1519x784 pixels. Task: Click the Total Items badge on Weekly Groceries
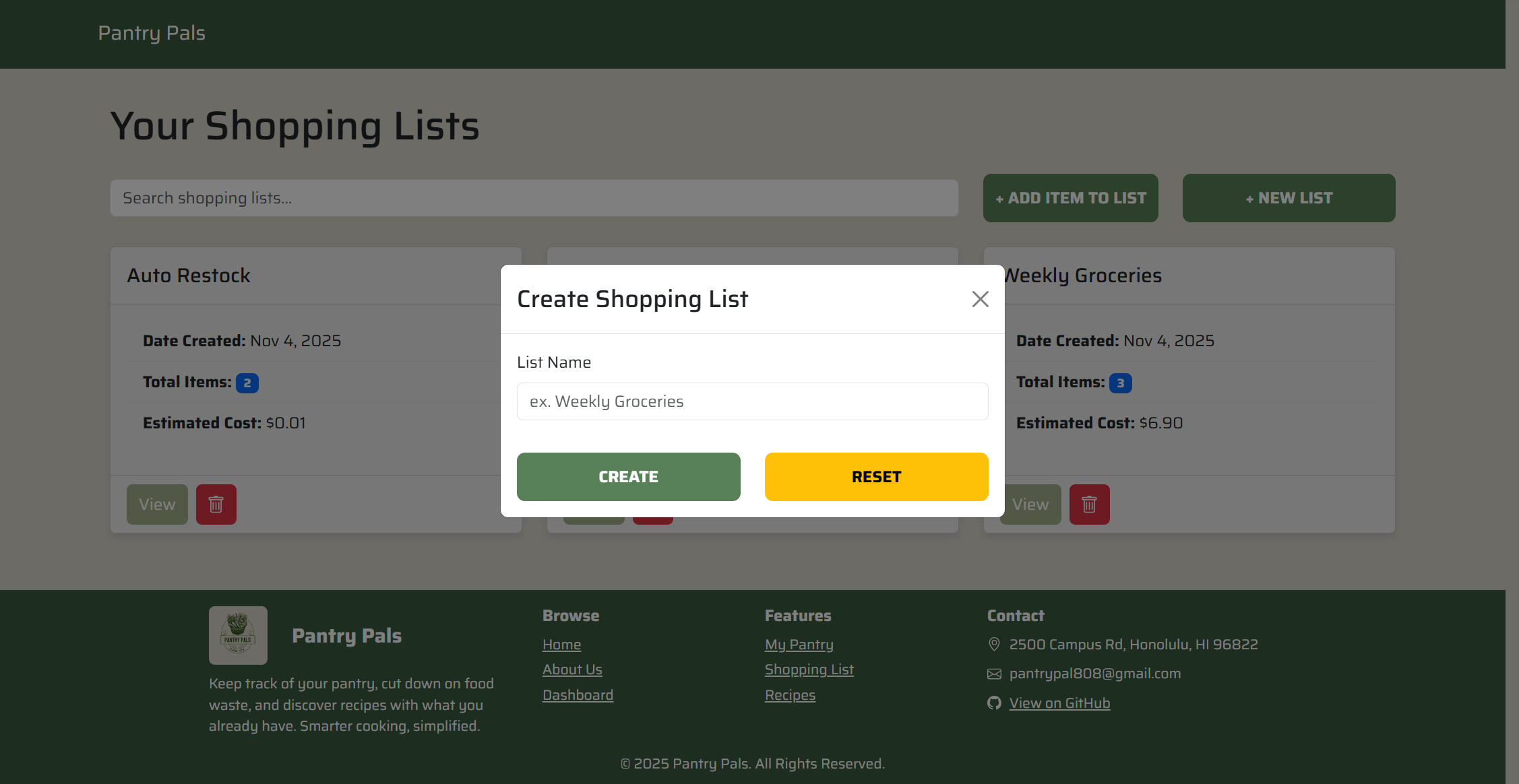[x=1121, y=383]
